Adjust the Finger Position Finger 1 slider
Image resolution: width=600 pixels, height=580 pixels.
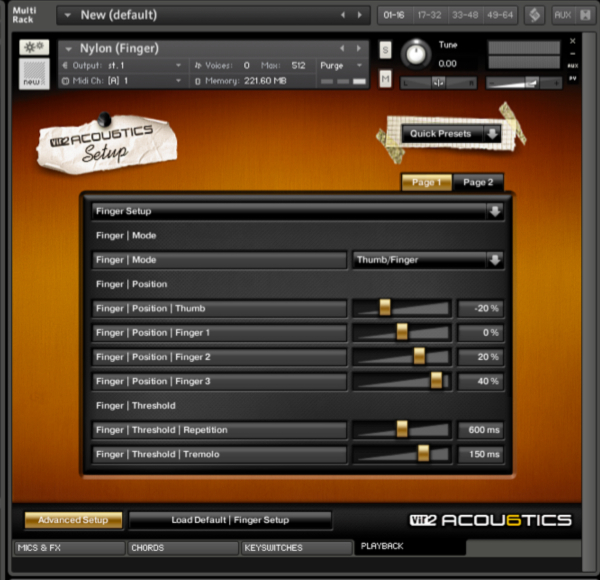point(402,332)
